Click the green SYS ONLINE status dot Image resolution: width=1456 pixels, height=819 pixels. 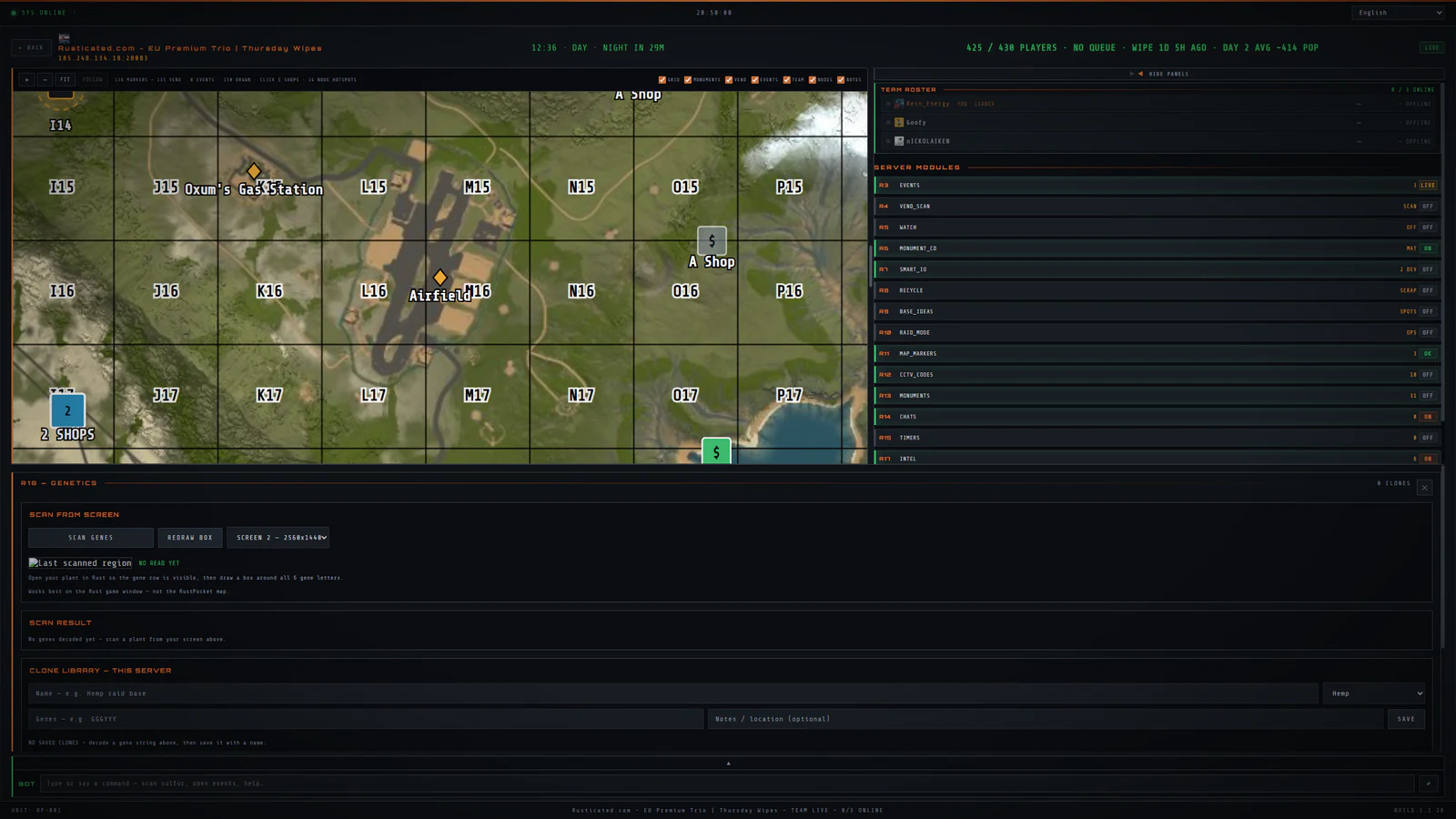tap(14, 13)
